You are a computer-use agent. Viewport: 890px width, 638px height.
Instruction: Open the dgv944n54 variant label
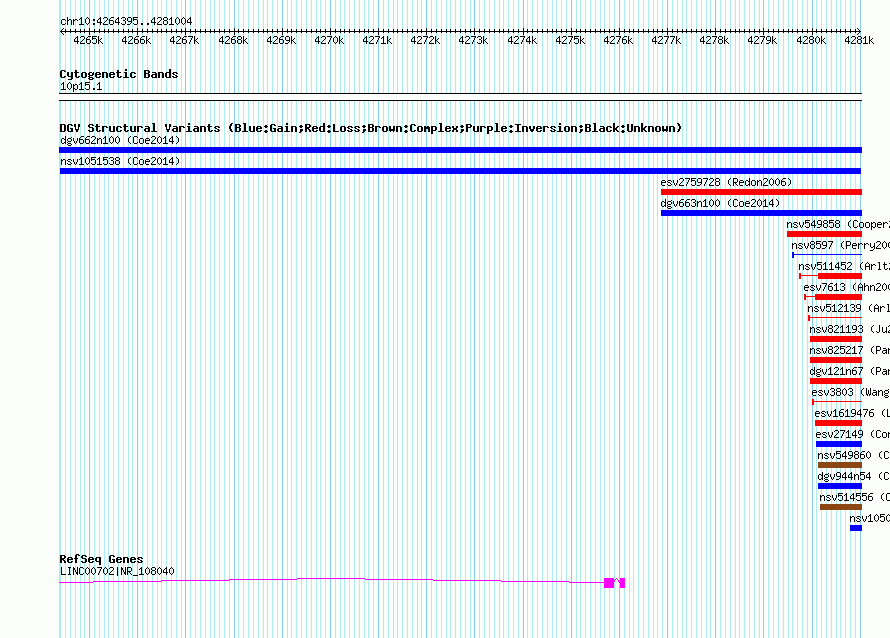click(x=853, y=476)
